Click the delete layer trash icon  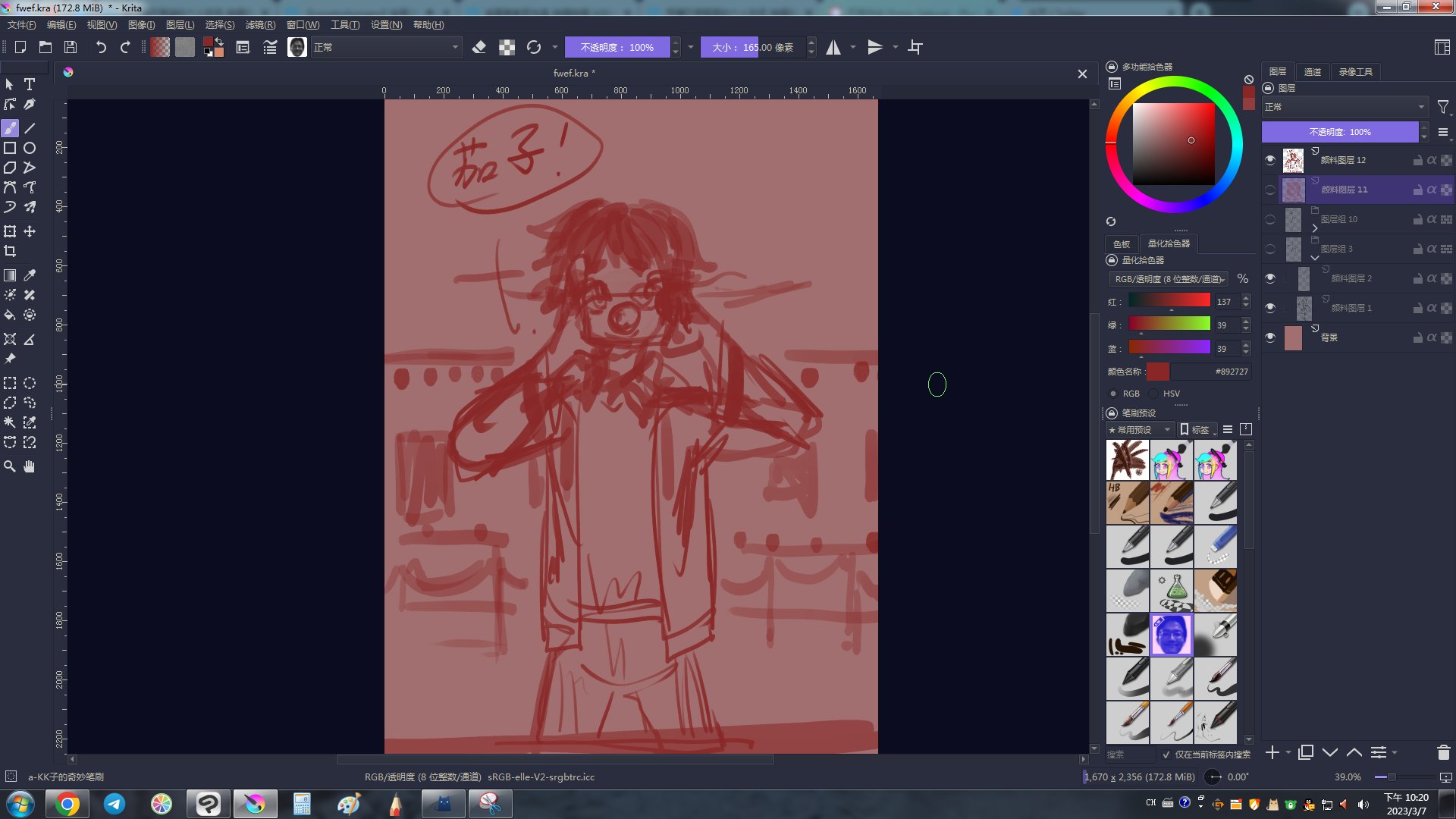pyautogui.click(x=1443, y=752)
